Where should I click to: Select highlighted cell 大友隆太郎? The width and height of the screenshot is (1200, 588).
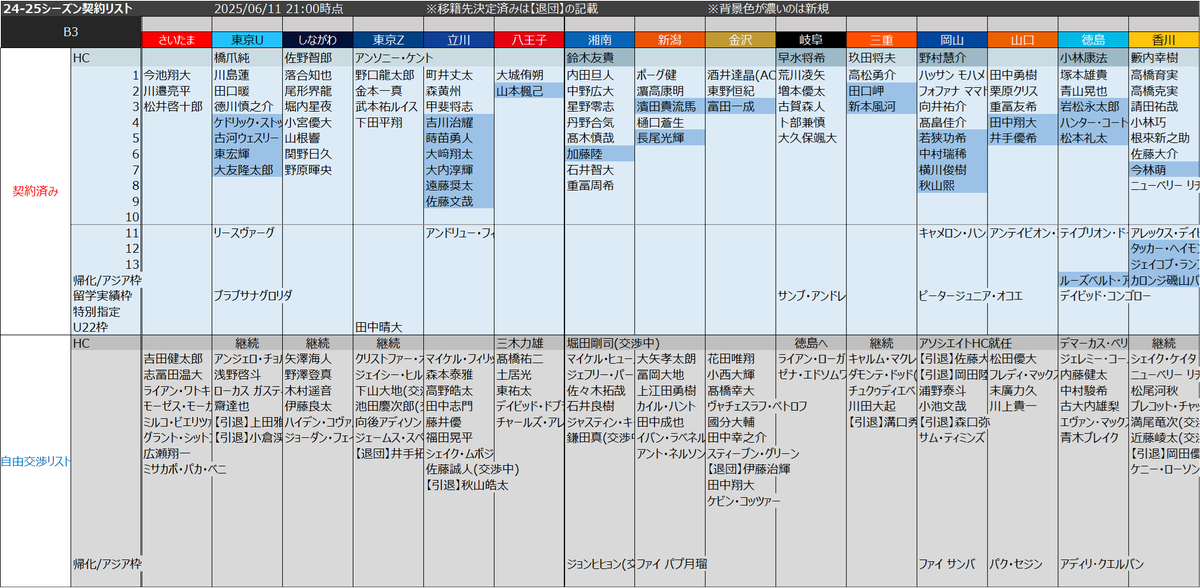(x=246, y=170)
